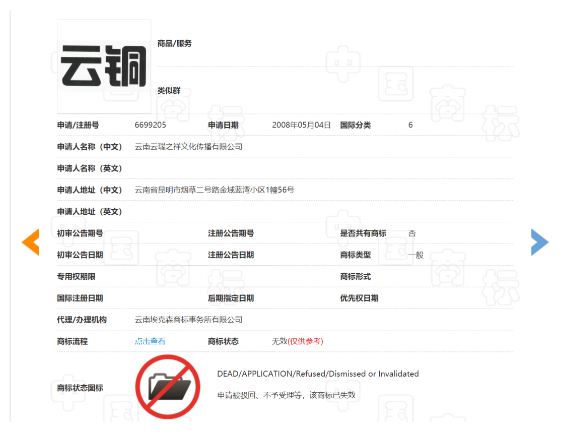
Task: Click the 国际分类 label
Action: click(355, 125)
